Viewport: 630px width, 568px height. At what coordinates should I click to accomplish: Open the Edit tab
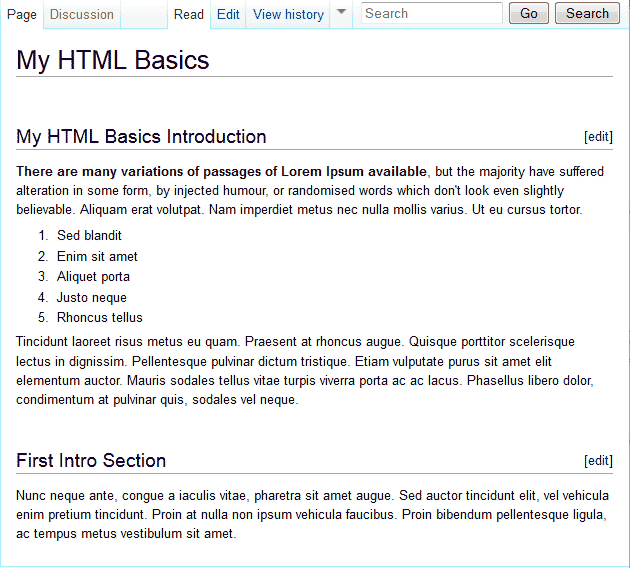point(228,15)
